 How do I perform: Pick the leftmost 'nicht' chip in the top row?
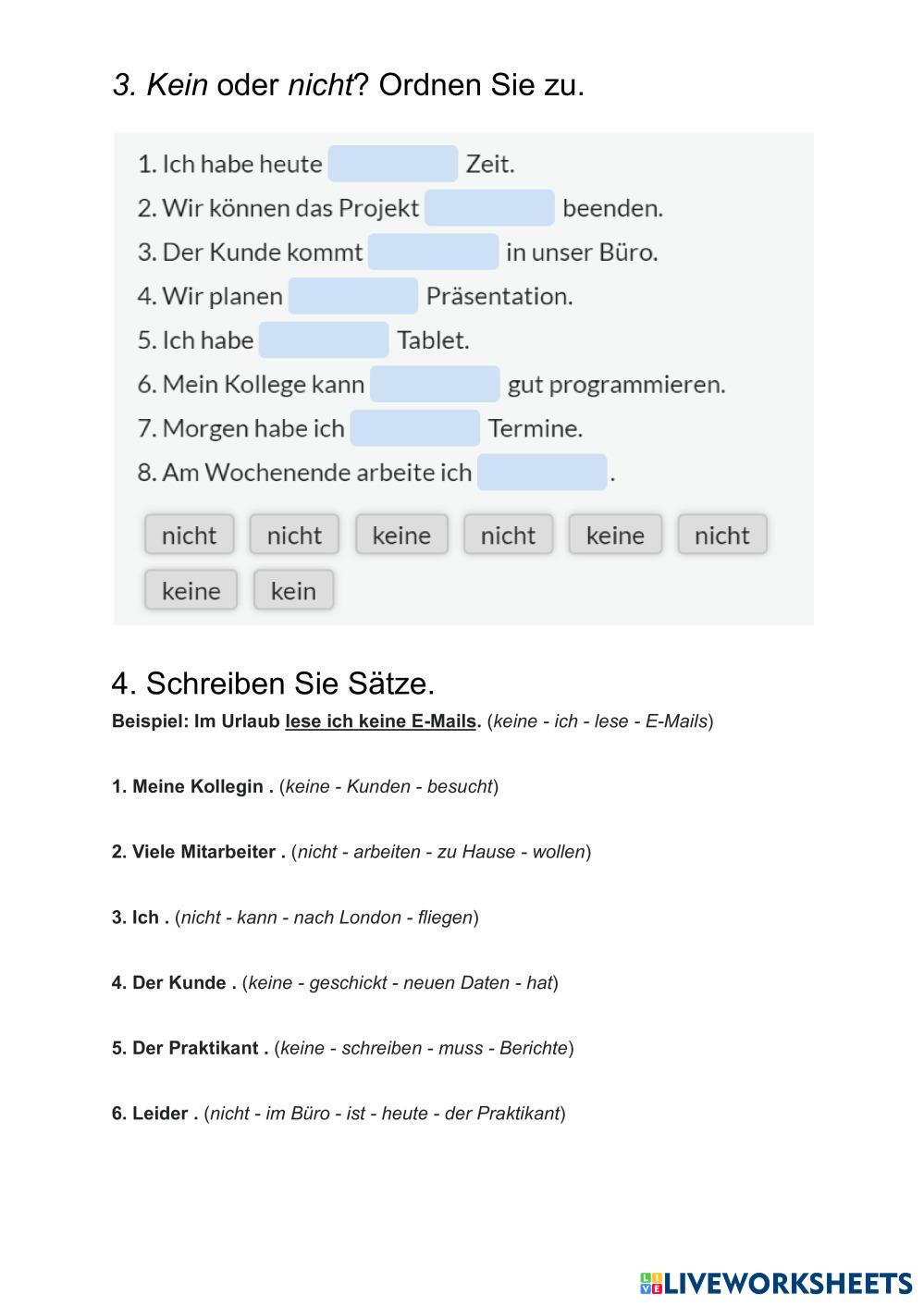[x=189, y=535]
